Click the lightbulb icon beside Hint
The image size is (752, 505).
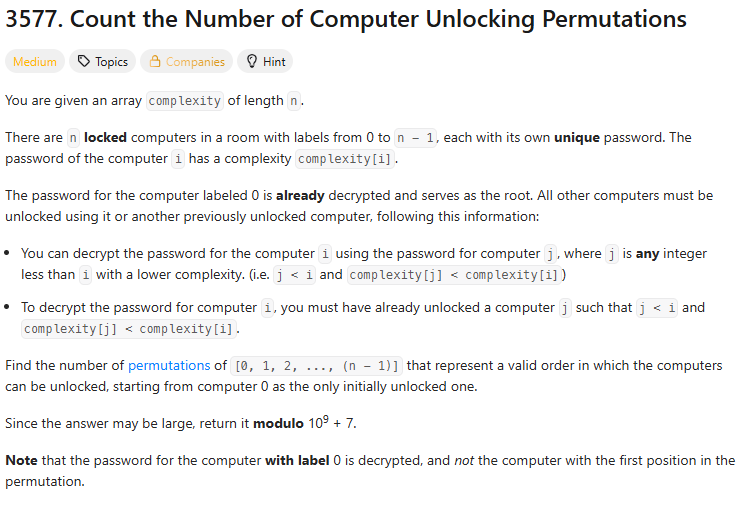coord(252,61)
